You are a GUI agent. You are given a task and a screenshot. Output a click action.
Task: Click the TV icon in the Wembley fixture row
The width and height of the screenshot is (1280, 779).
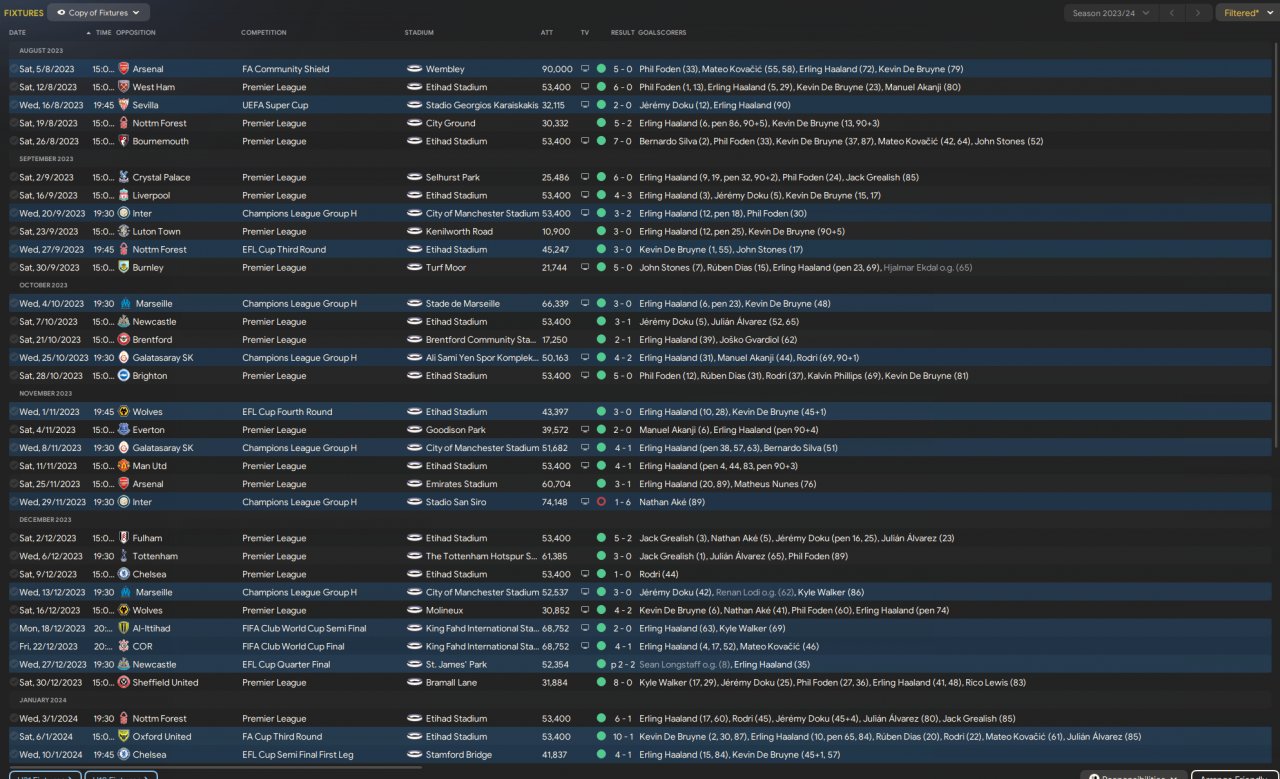pyautogui.click(x=585, y=69)
